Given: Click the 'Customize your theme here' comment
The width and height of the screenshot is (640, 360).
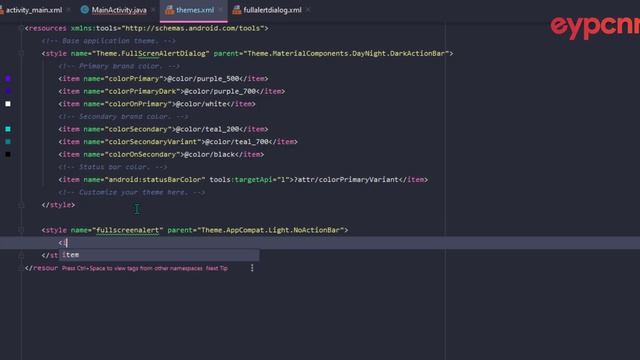Looking at the screenshot, I should pyautogui.click(x=132, y=192).
